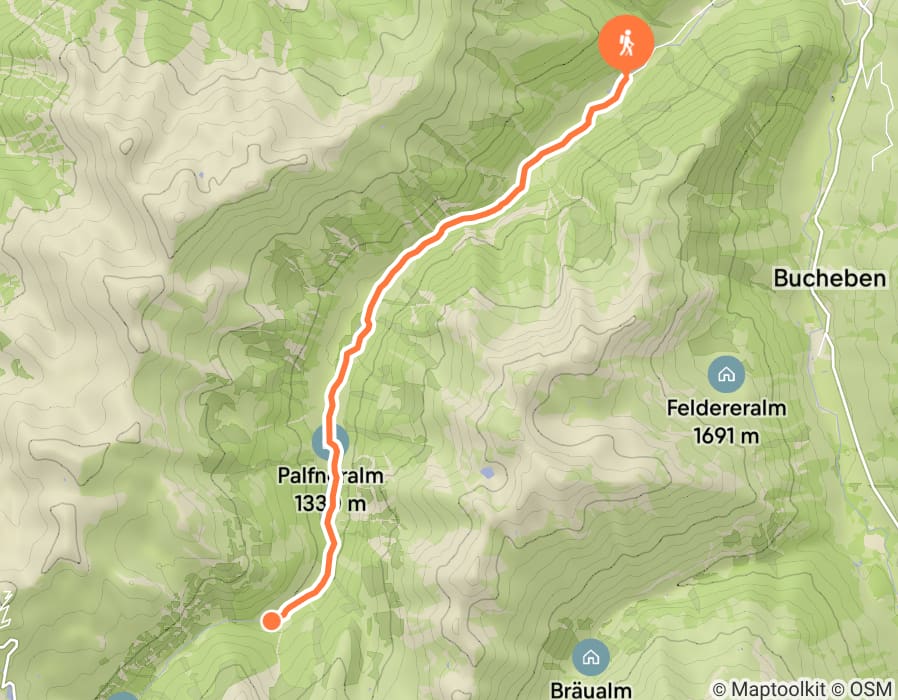
Task: Click the Bucheben village label
Action: click(x=830, y=278)
